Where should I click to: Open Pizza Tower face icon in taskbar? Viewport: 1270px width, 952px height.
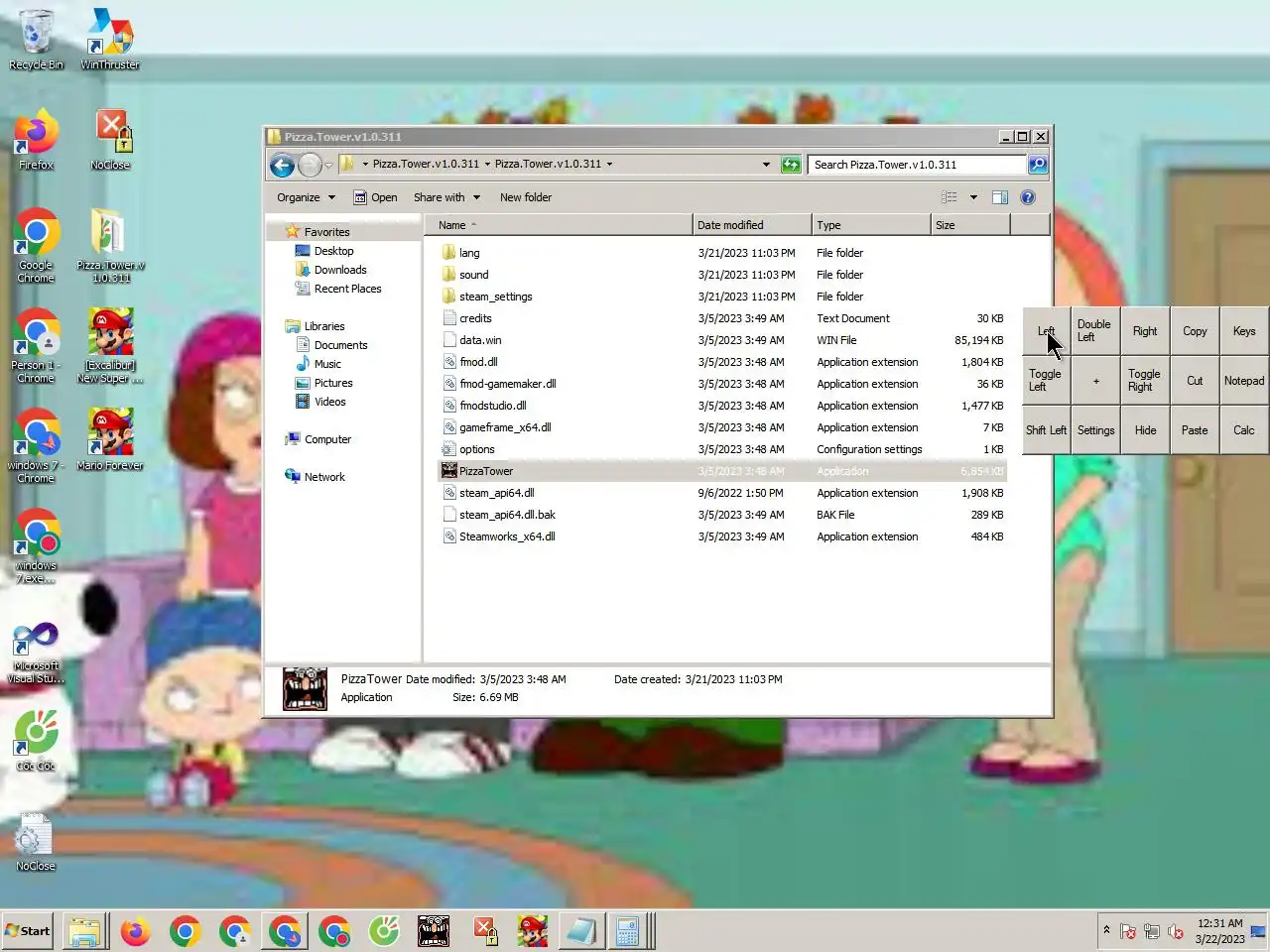coord(434,931)
